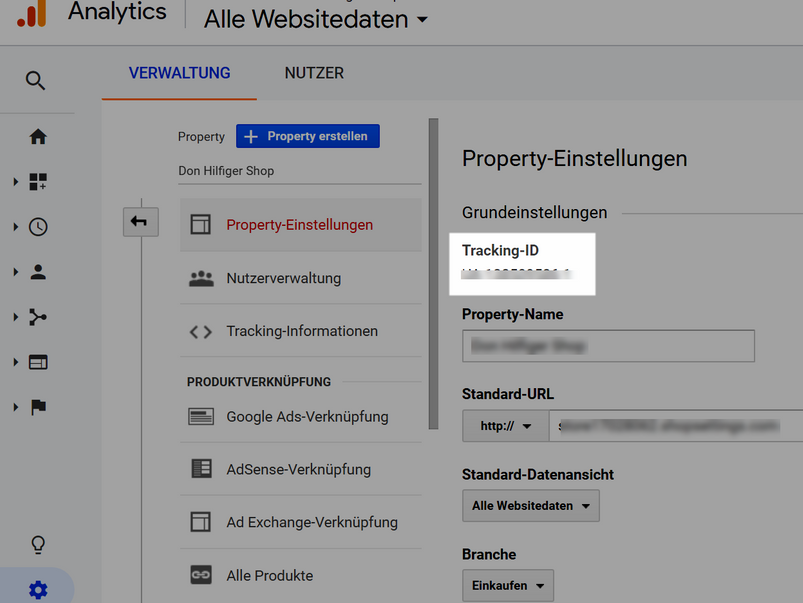Open the Conversions flag icon
The width and height of the screenshot is (803, 603).
point(38,407)
